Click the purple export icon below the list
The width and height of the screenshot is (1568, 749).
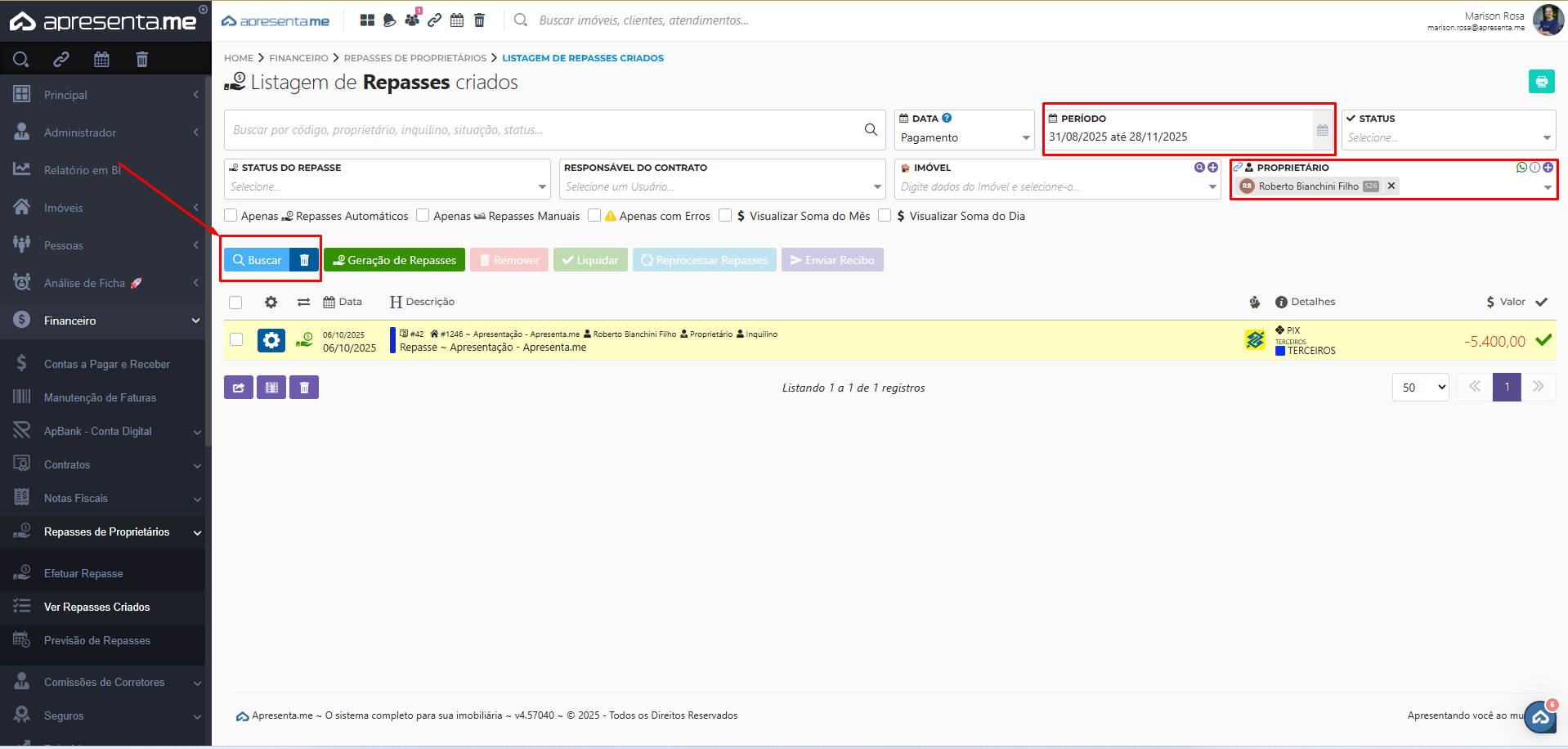pos(238,388)
